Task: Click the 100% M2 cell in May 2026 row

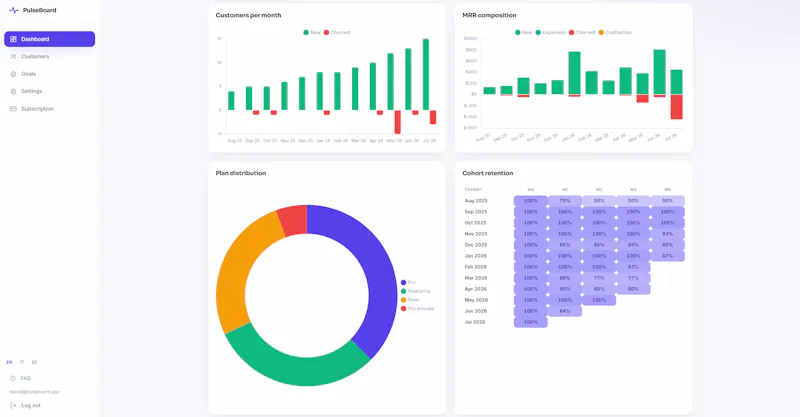Action: click(x=599, y=300)
